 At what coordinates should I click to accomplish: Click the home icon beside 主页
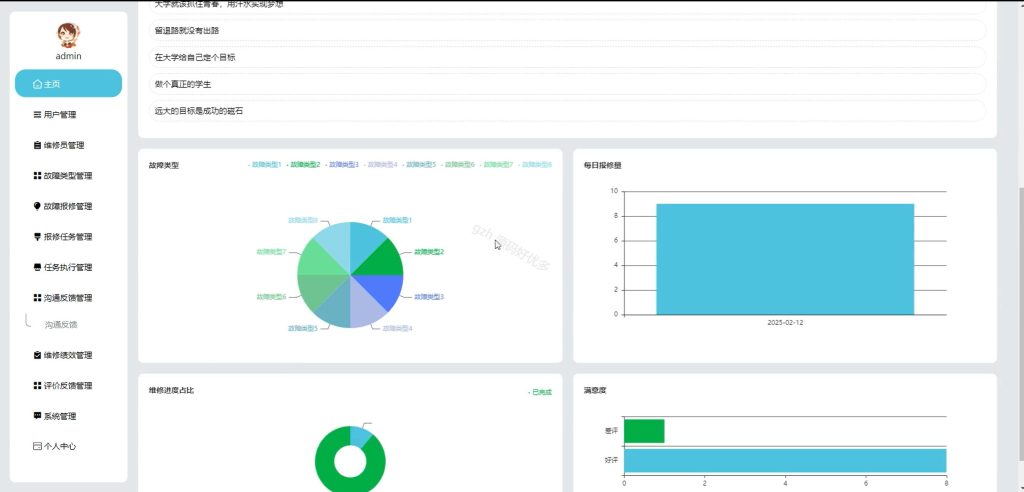37,84
